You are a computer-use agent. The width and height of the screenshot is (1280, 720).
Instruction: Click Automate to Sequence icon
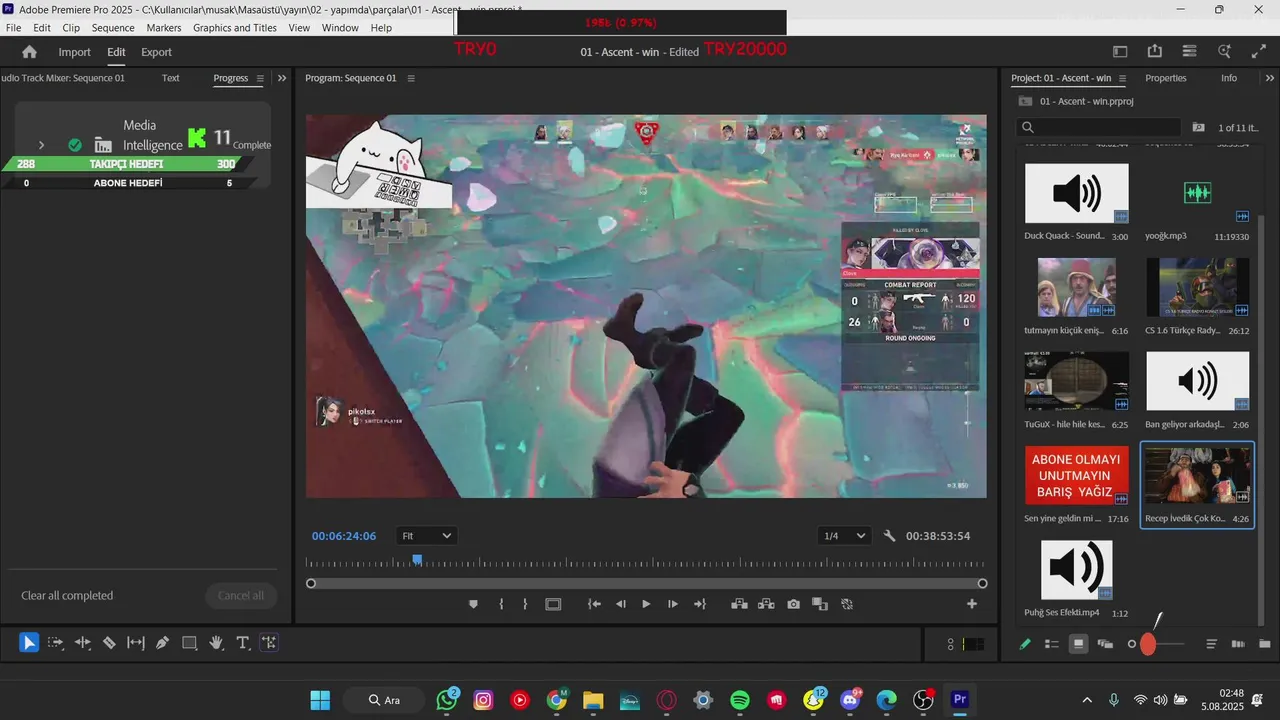pos(1238,644)
